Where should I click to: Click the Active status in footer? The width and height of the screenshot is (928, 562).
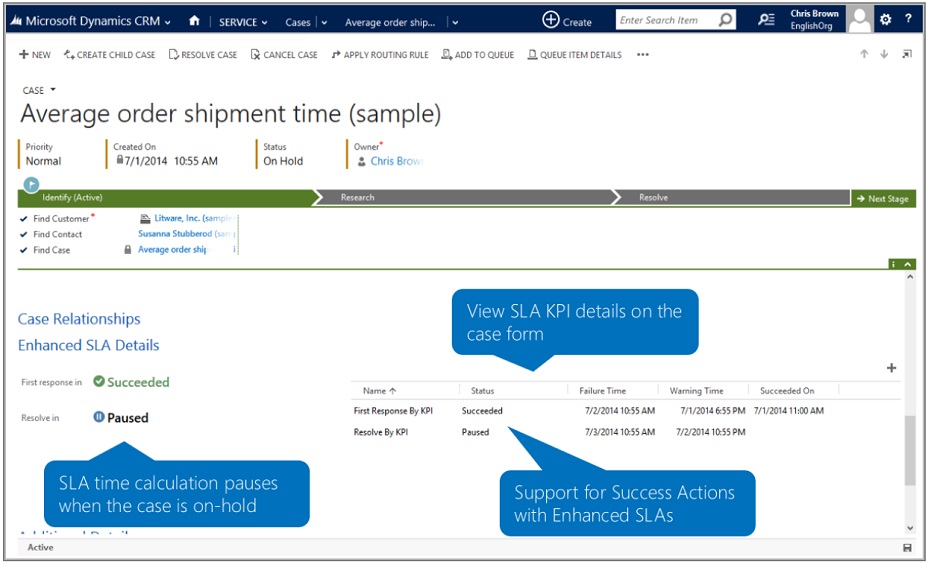coord(40,547)
